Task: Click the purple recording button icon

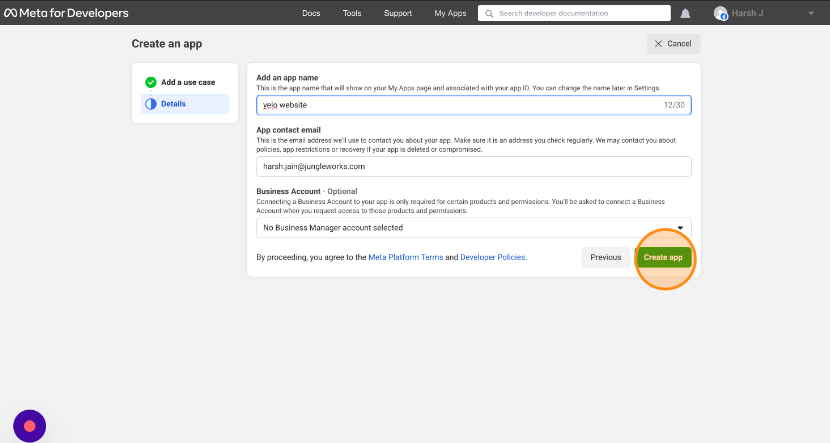Action: pos(30,426)
